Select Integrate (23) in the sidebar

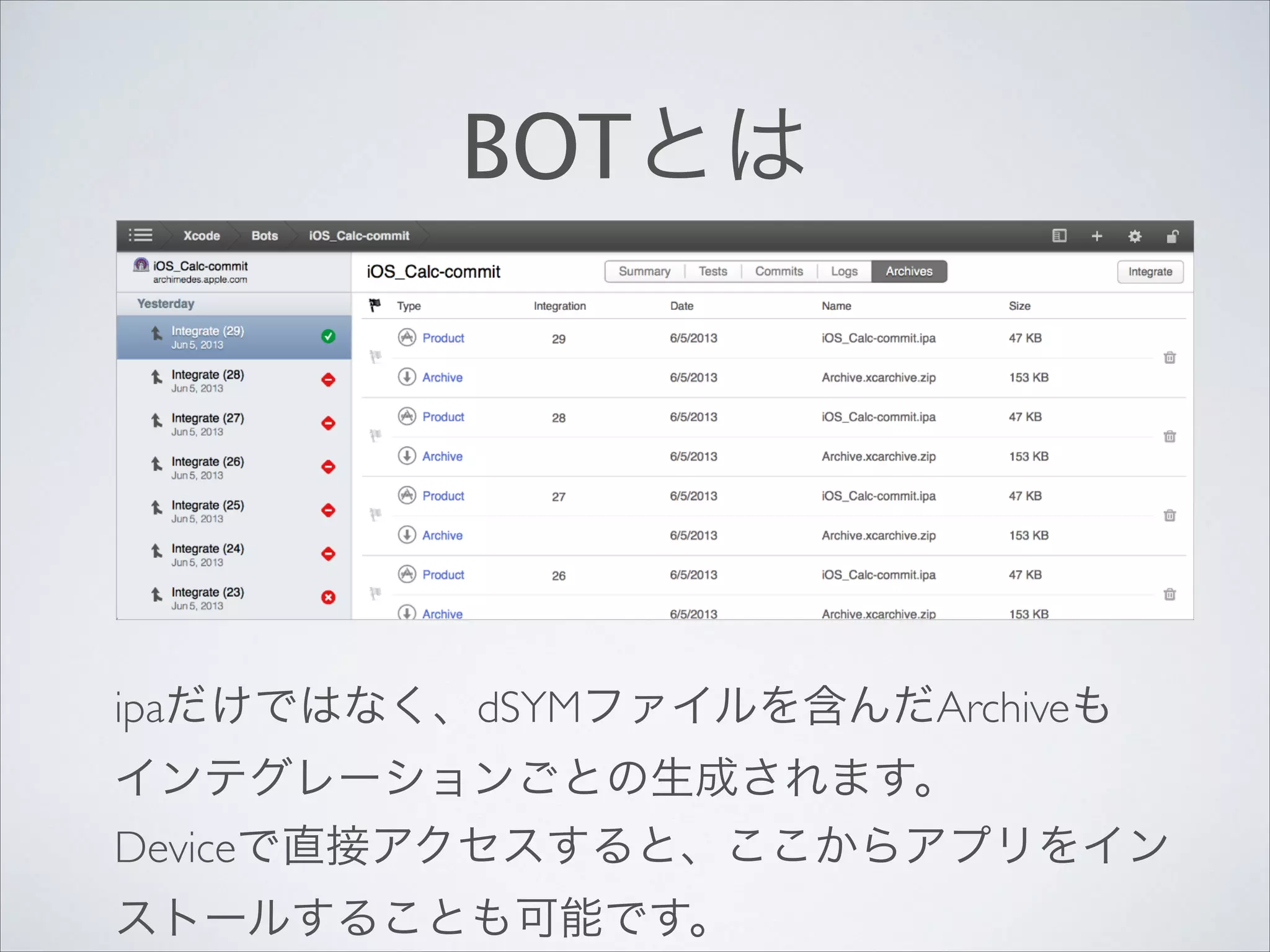234,597
